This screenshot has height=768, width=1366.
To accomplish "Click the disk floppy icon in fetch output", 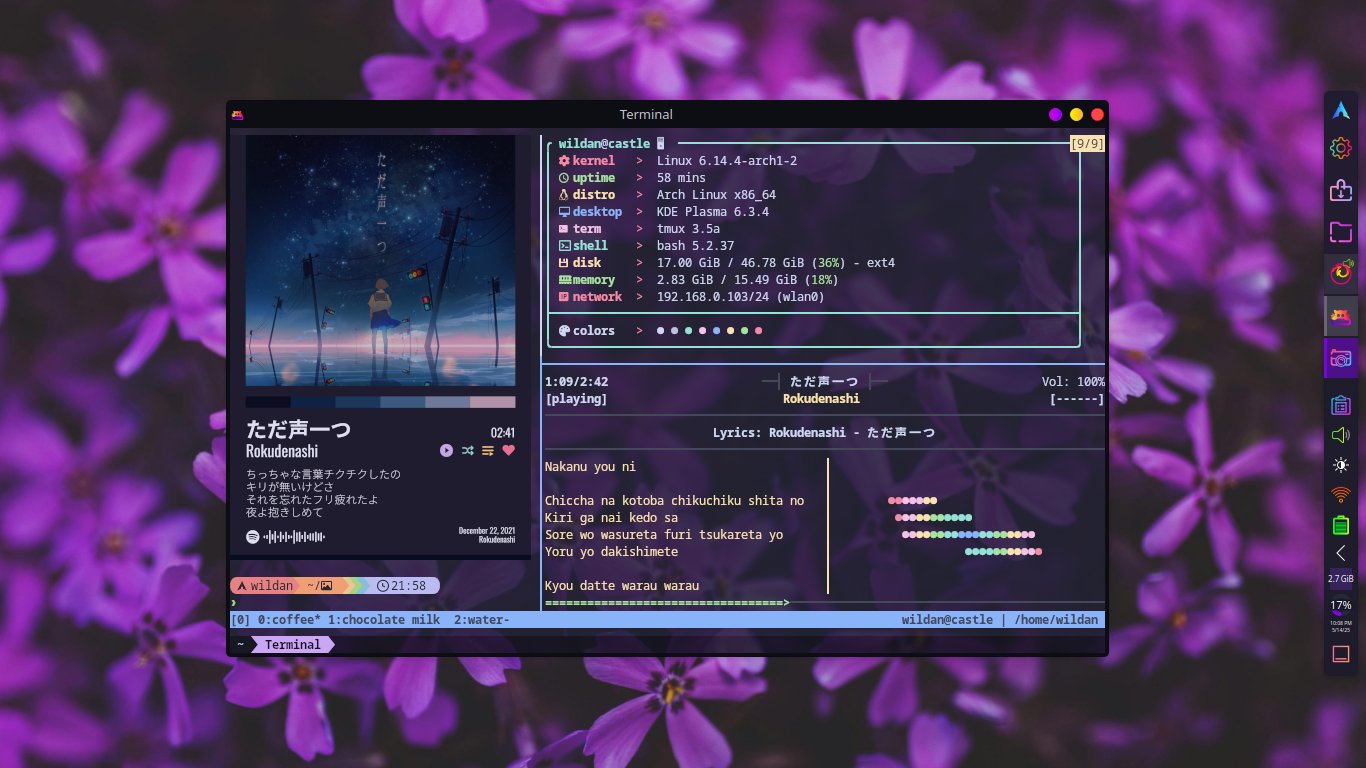I will pos(564,263).
